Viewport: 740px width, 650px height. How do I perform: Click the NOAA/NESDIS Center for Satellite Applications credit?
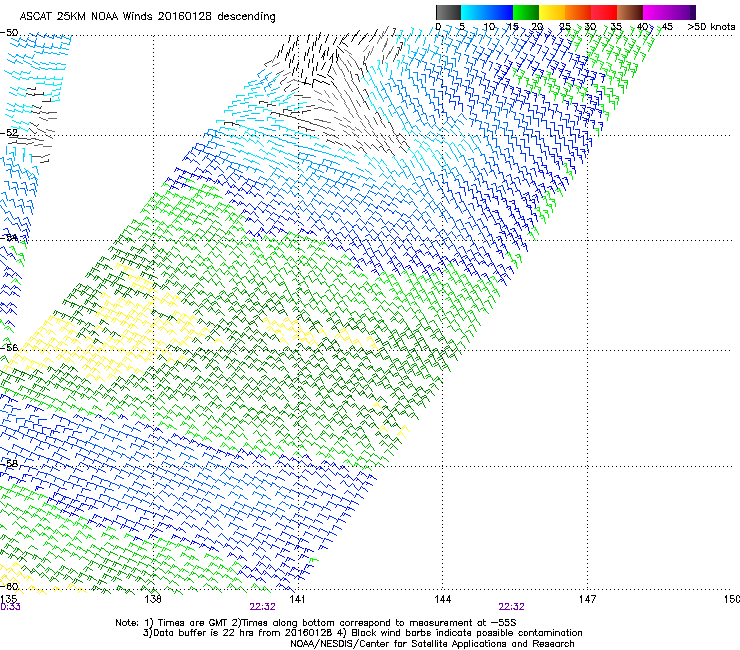tap(432, 644)
